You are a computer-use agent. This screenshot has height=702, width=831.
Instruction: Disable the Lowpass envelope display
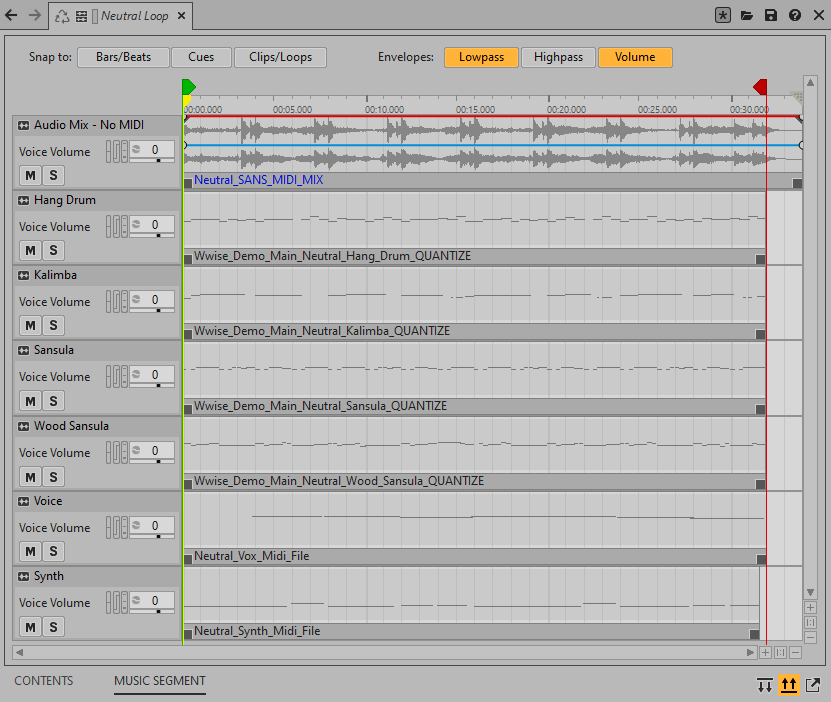click(x=481, y=58)
